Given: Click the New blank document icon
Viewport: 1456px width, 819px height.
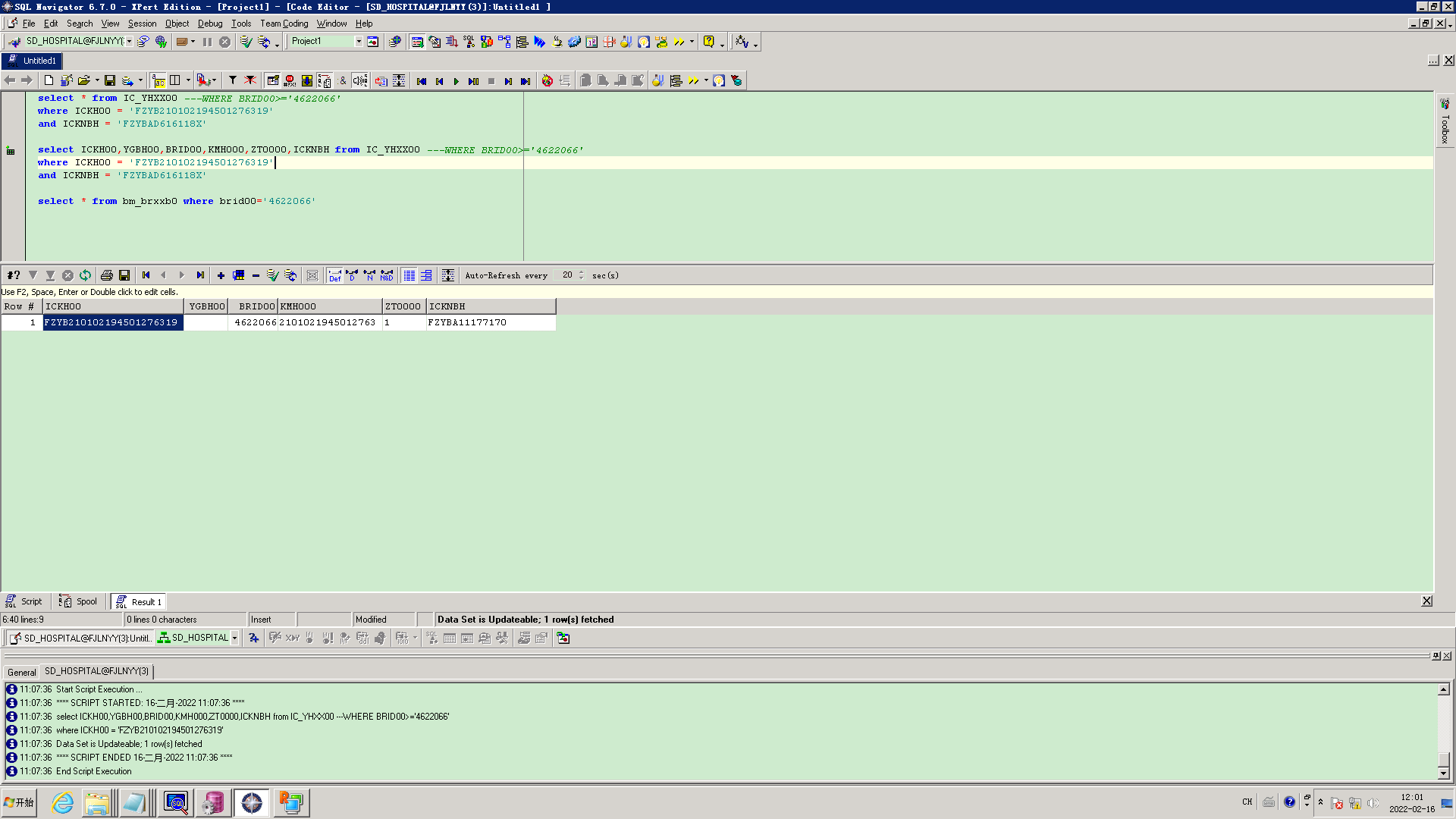Looking at the screenshot, I should [49, 81].
